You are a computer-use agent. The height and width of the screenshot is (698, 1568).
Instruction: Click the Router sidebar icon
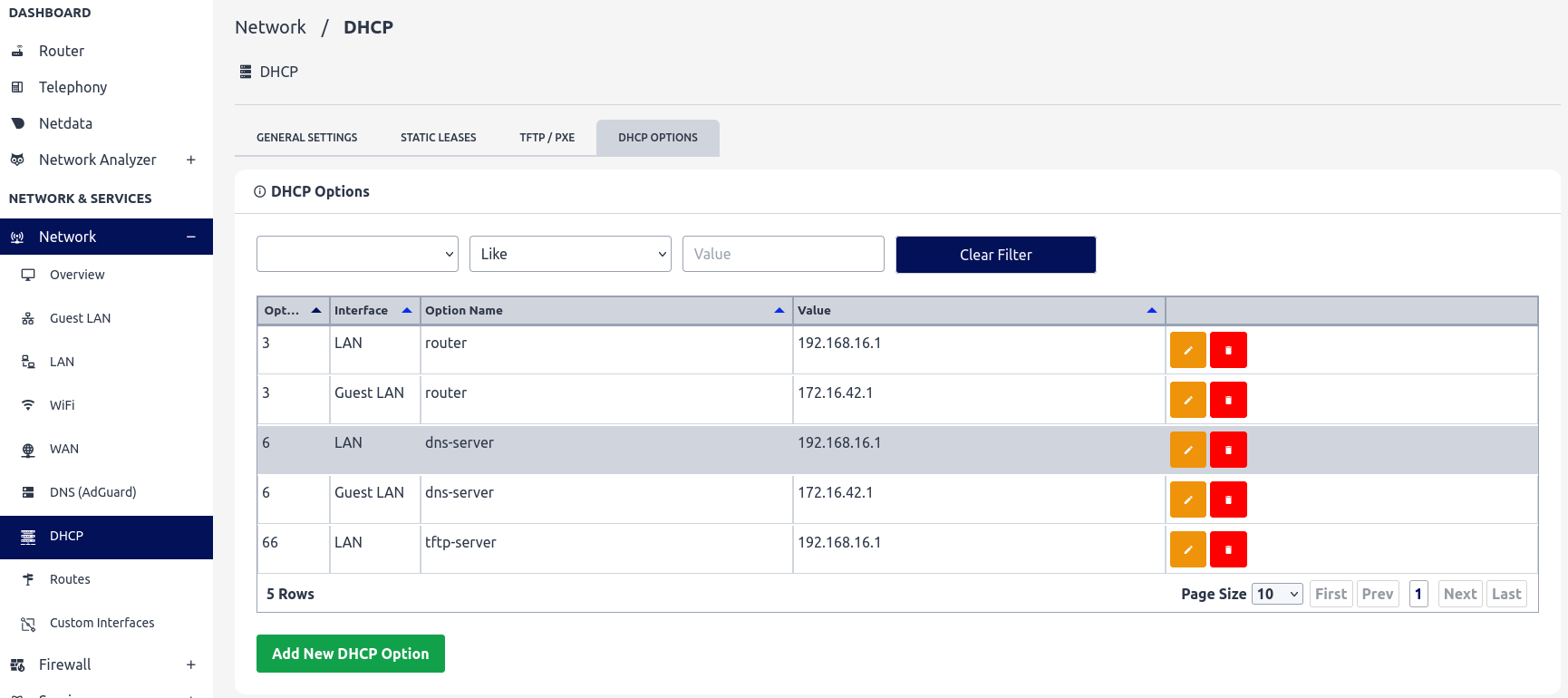[17, 52]
